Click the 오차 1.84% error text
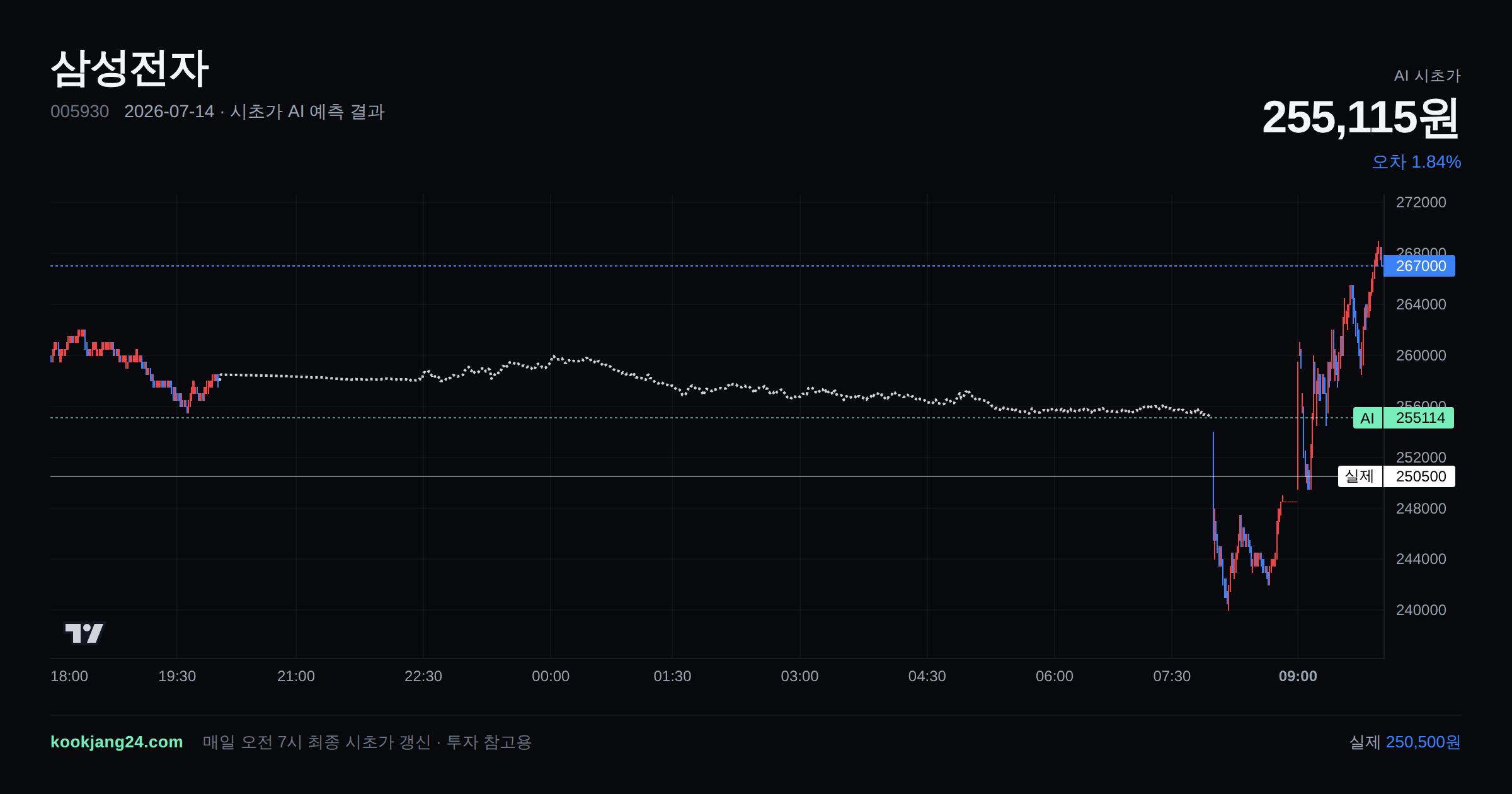1512x794 pixels. 1416,162
